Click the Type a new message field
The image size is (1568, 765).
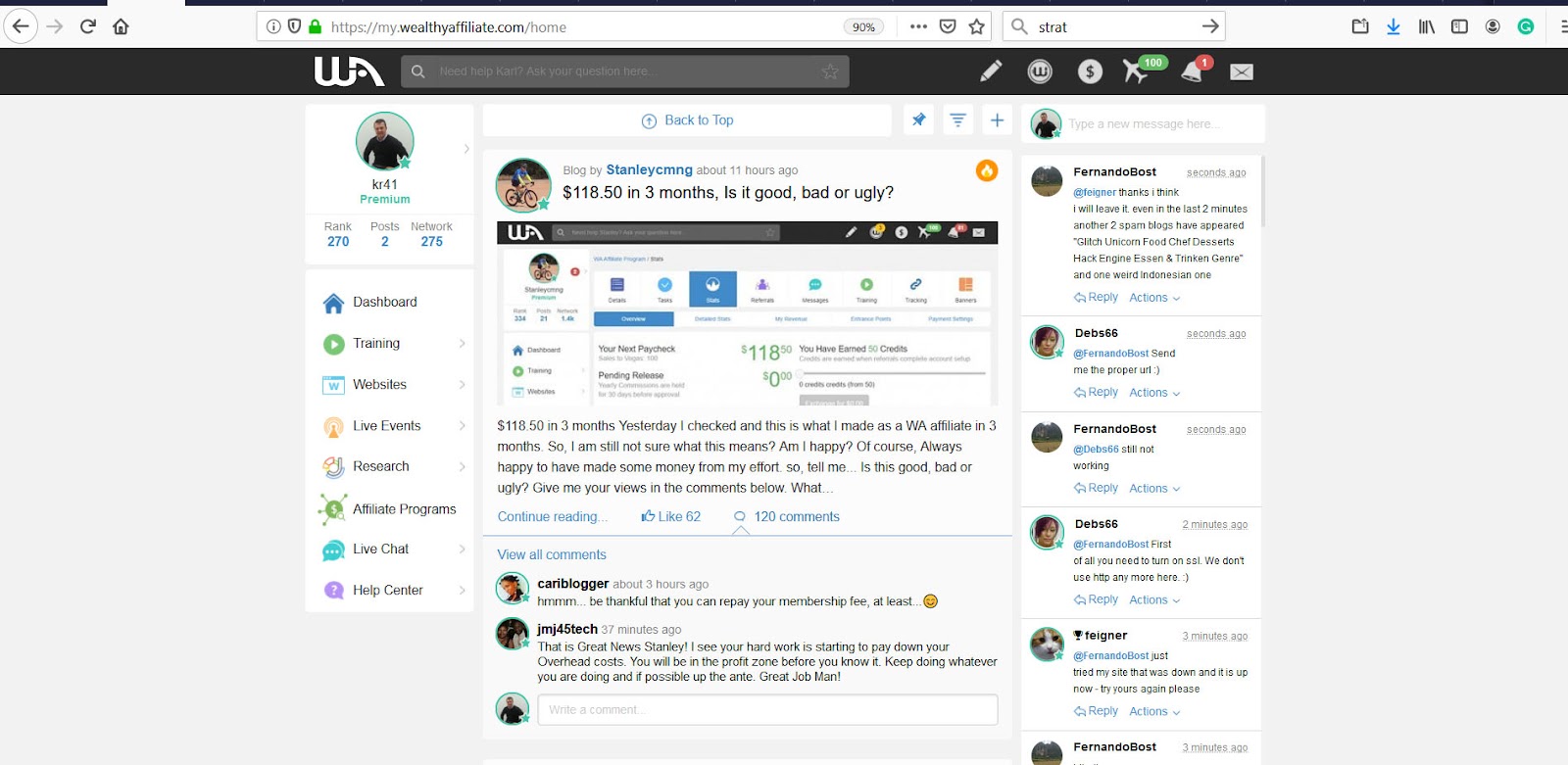click(x=1162, y=124)
